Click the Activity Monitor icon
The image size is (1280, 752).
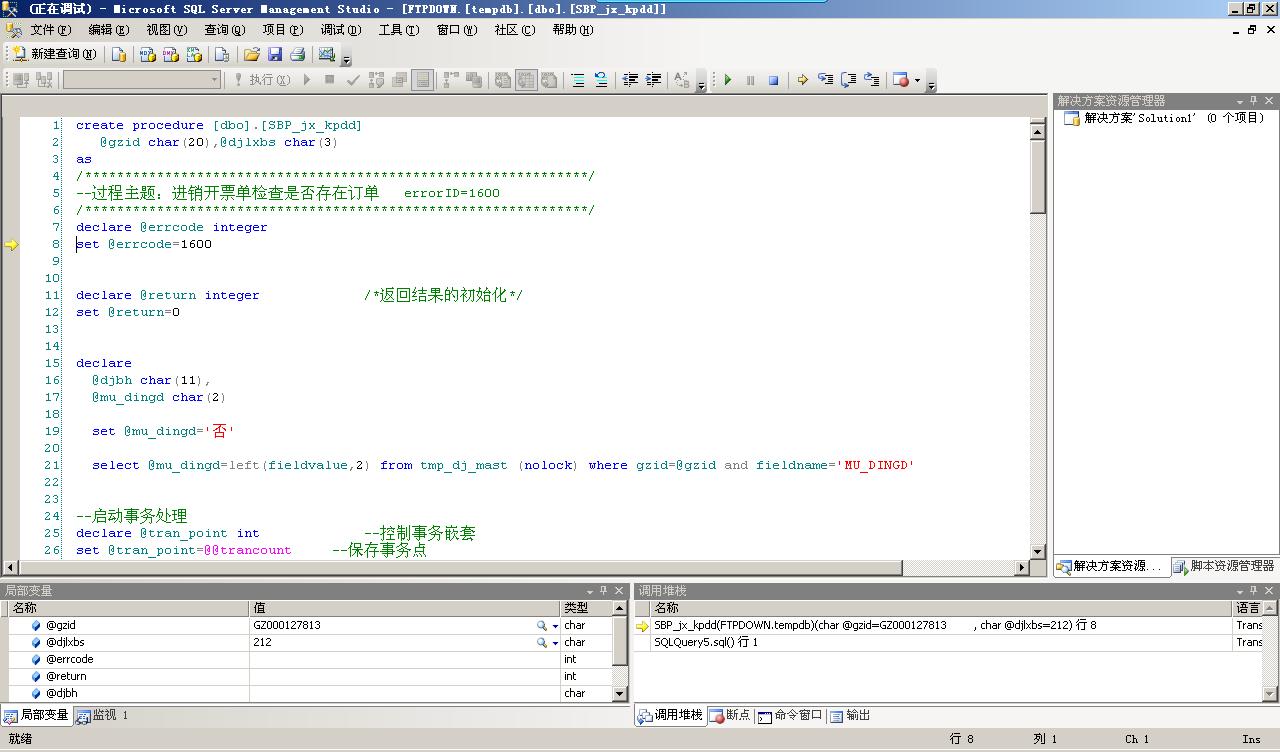tap(327, 54)
